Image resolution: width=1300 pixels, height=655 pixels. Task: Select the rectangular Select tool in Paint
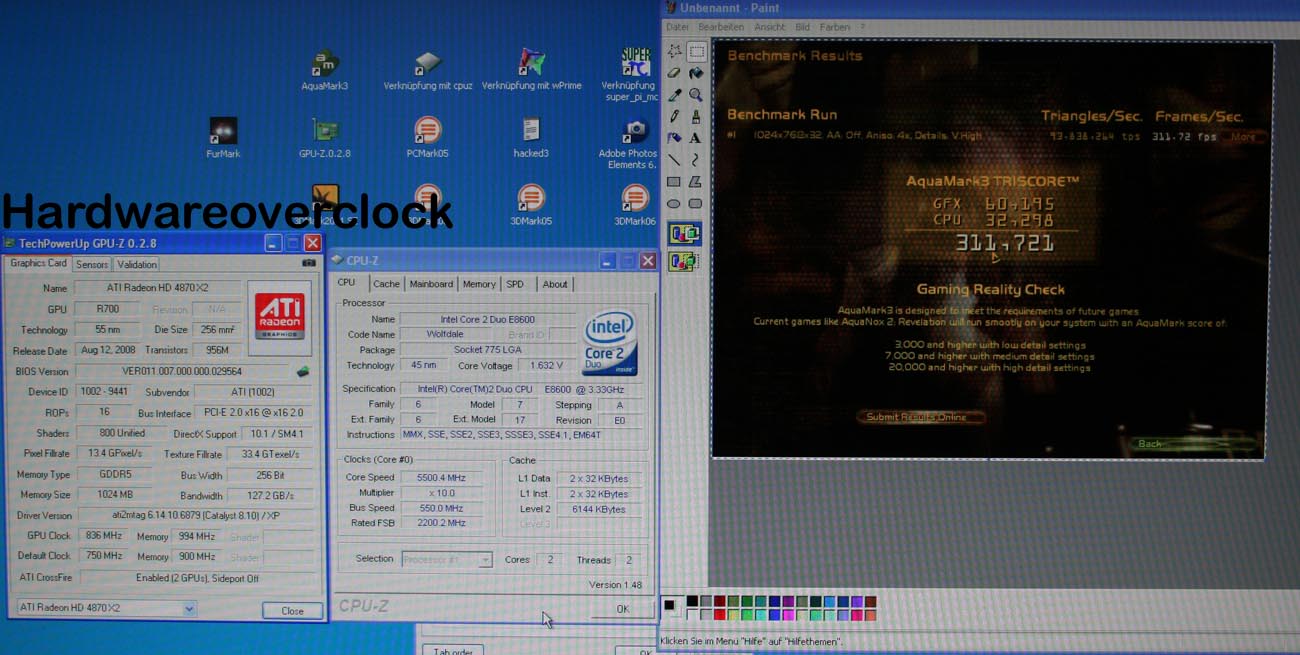[x=696, y=51]
